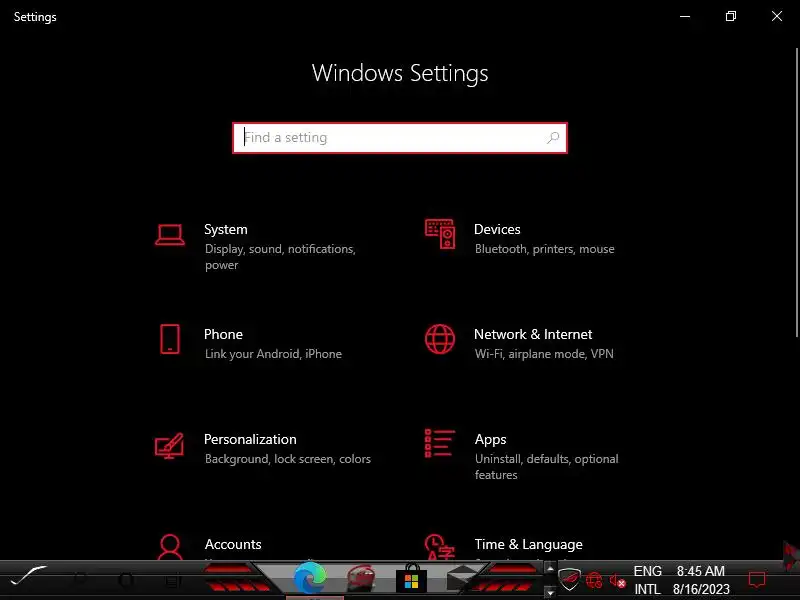Screen dimensions: 800x600
Task: Select the Phone settings icon
Action: point(170,339)
